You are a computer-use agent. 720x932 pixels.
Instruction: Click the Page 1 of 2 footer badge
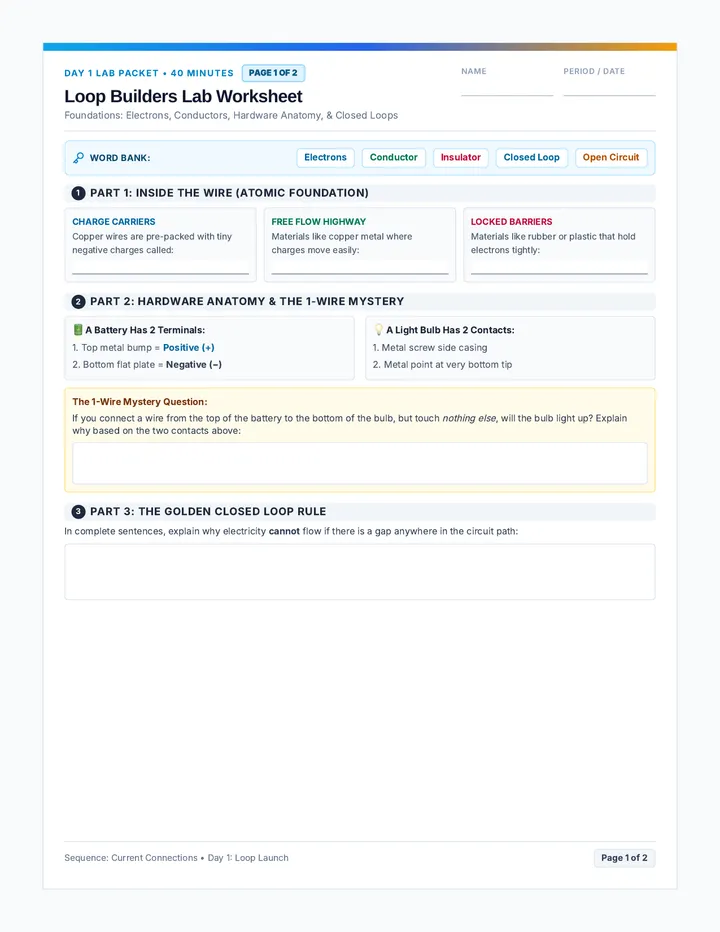tap(624, 858)
